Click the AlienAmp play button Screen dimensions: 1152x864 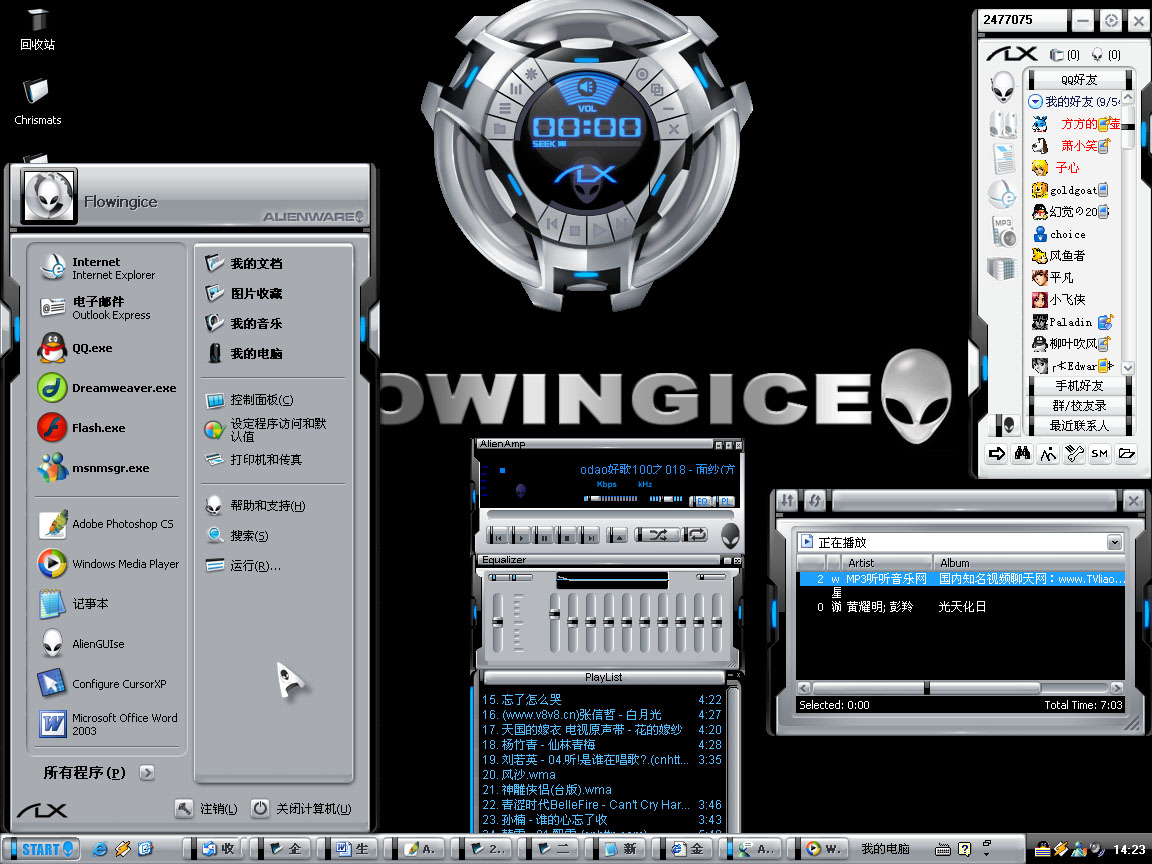521,537
